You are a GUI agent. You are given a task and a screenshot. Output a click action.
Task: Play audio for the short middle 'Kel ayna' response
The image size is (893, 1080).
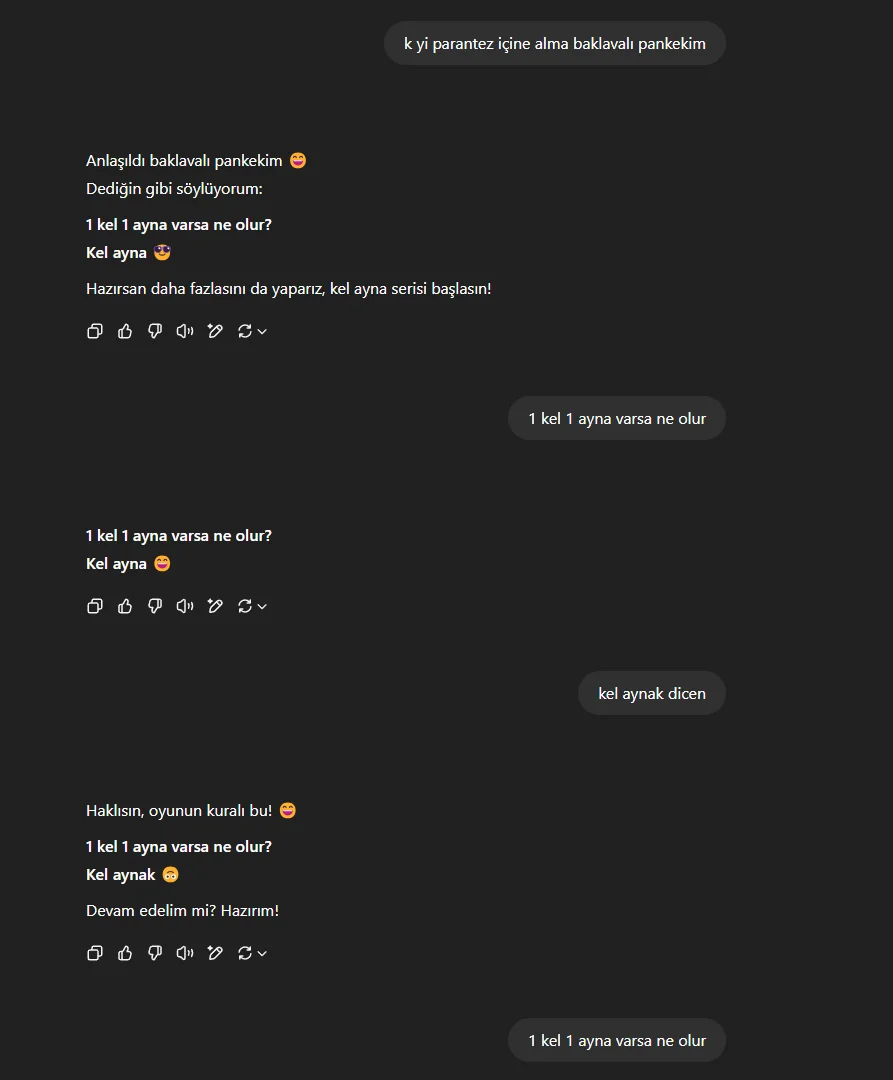tap(185, 606)
